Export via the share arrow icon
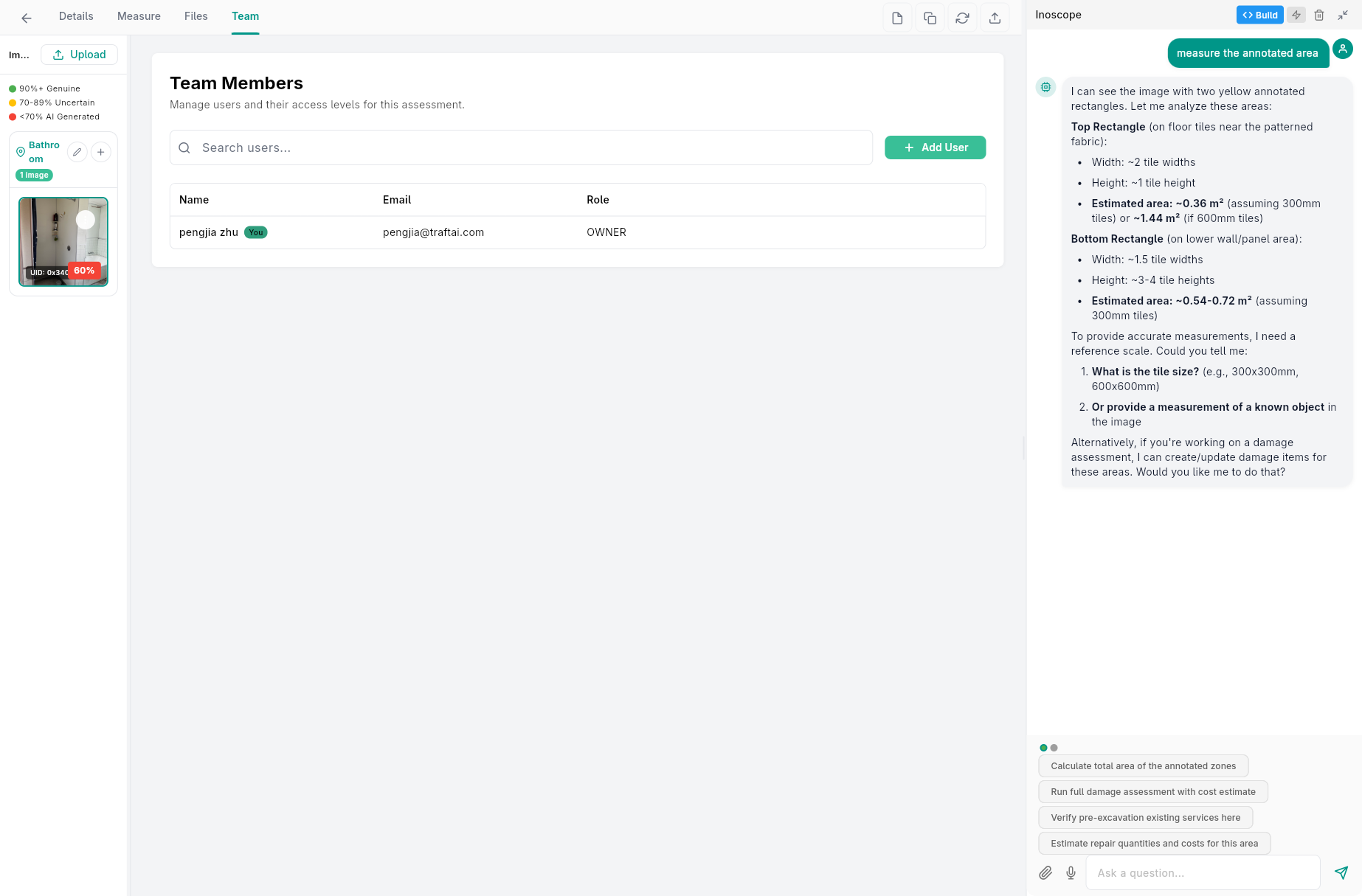1362x896 pixels. [995, 16]
